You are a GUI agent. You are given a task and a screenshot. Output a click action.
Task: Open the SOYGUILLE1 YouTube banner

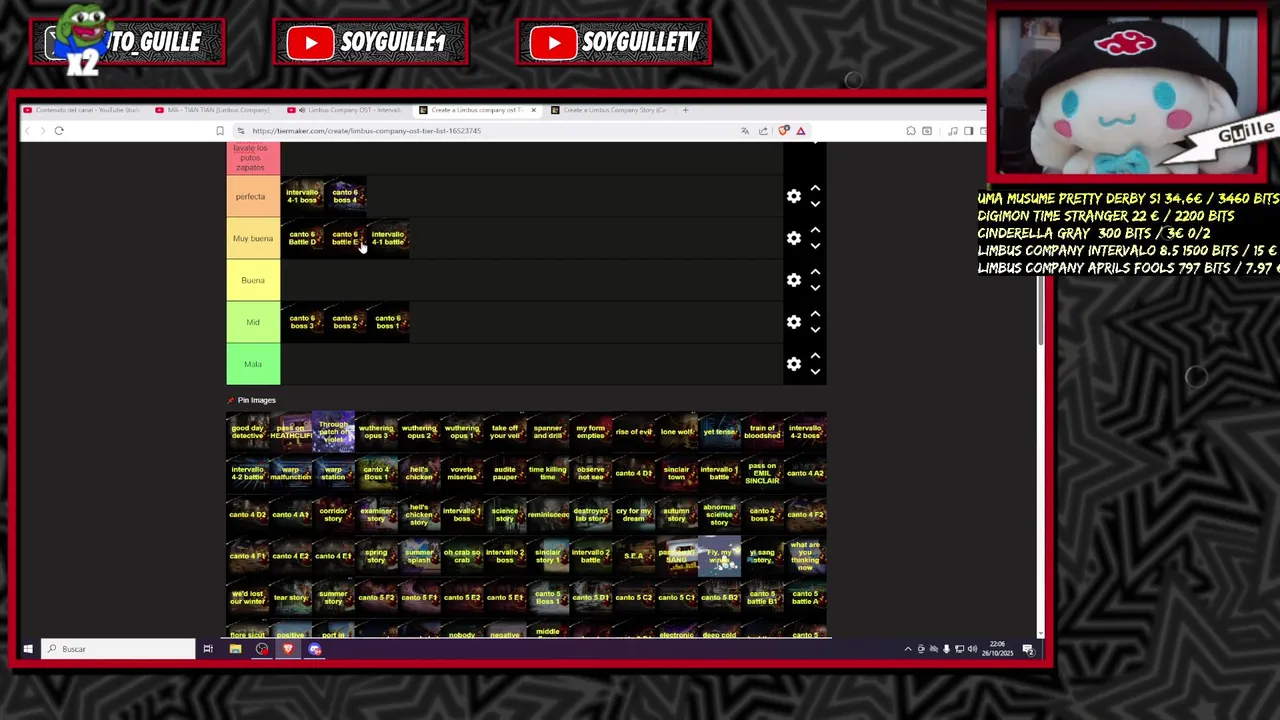pos(370,42)
